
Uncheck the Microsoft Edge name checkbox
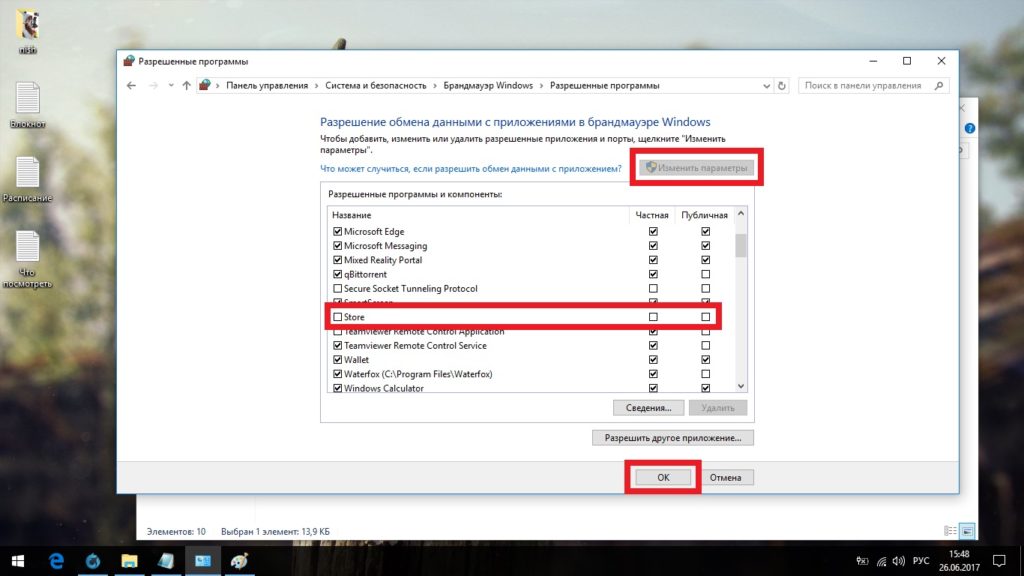click(338, 231)
